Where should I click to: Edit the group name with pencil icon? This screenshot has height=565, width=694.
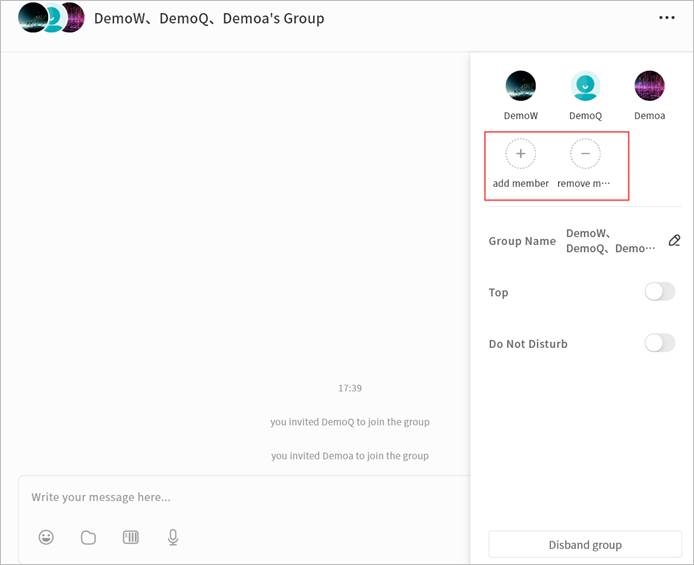674,241
